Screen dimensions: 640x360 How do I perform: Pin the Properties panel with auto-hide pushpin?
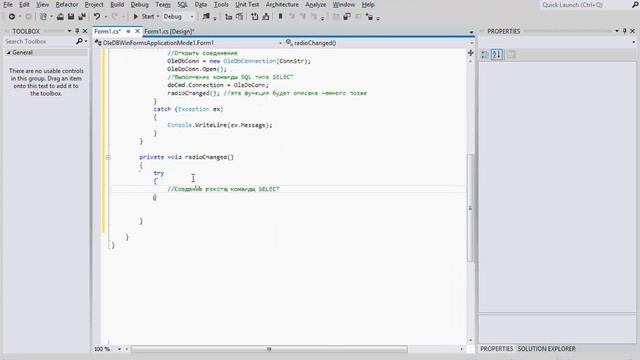tap(624, 31)
